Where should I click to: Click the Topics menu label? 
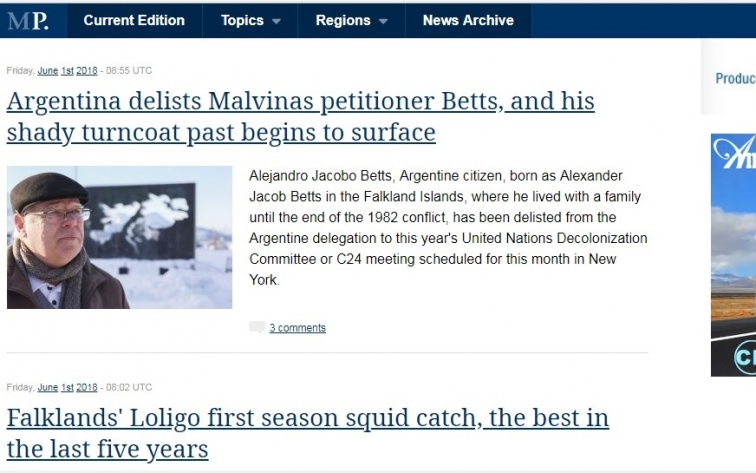(242, 20)
